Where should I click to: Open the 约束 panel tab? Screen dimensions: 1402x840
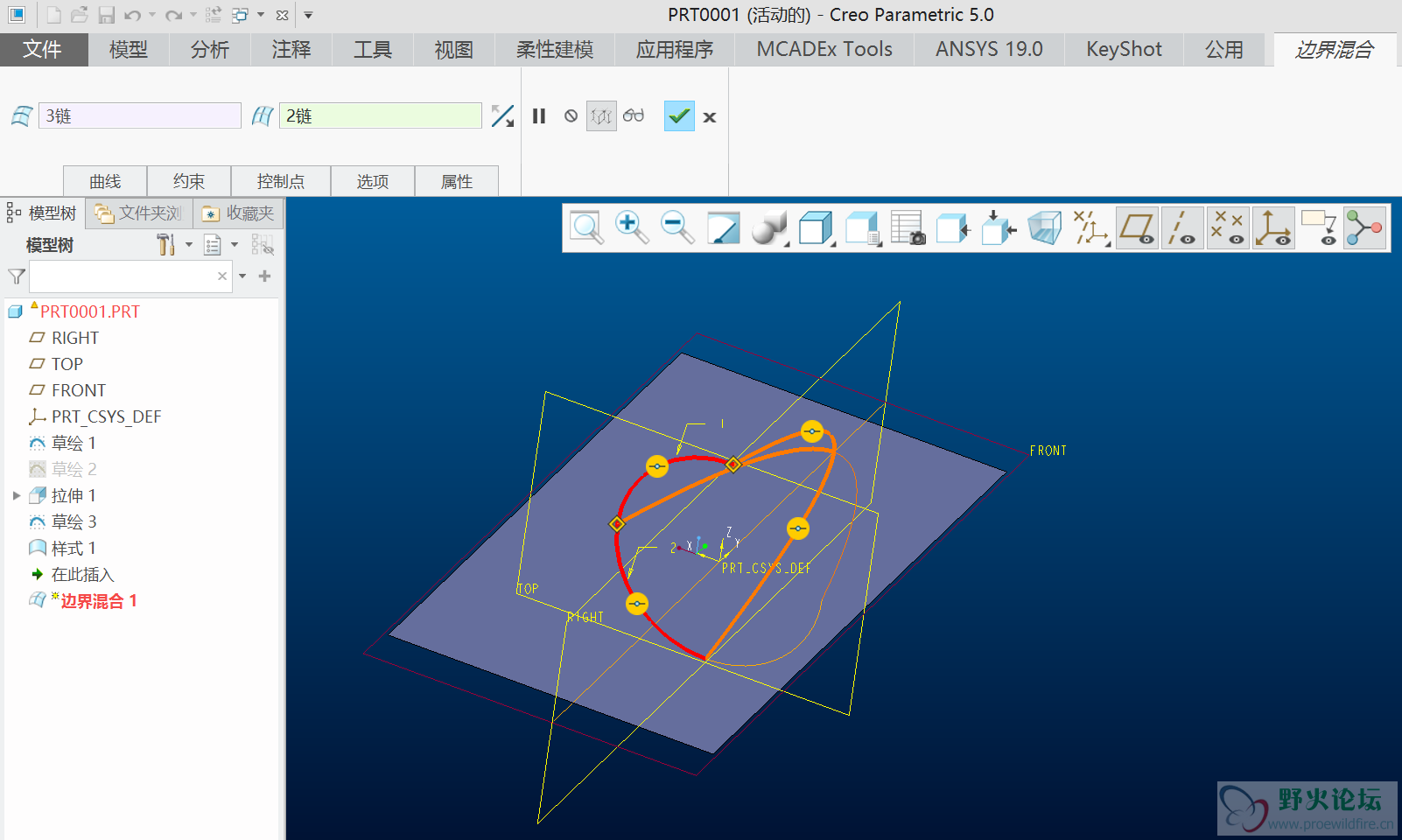189,181
